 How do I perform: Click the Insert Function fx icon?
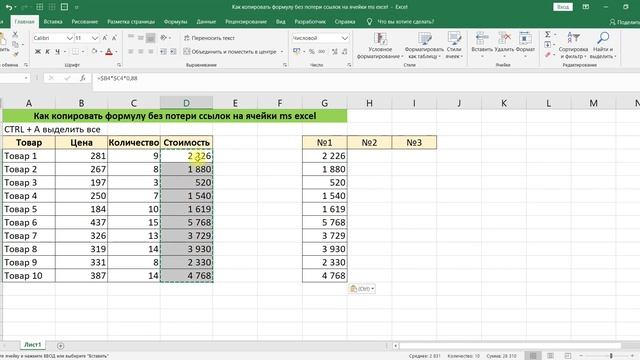click(83, 78)
